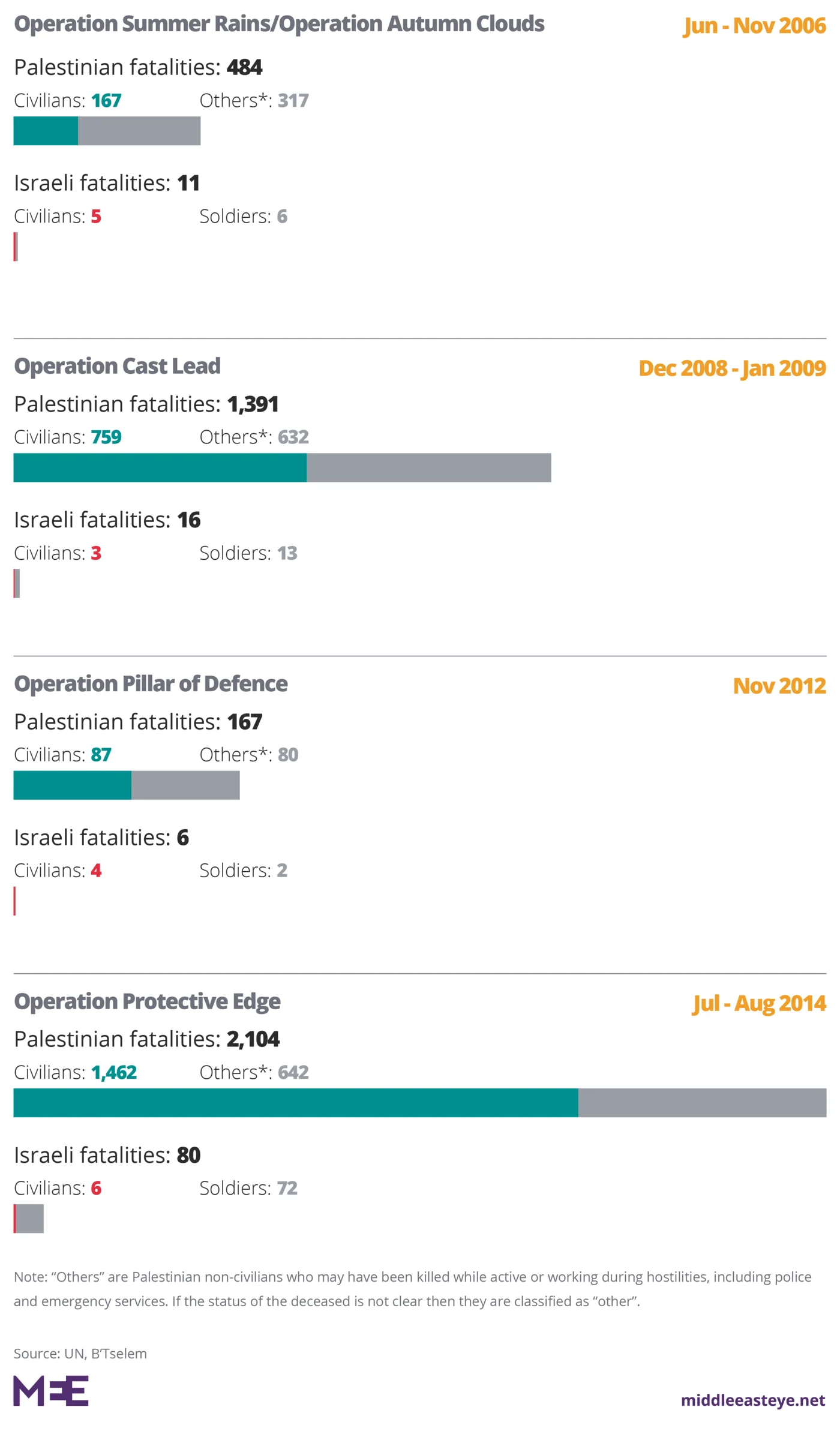Click the Source: UN, B'Tselem text
This screenshot has height=1431, width=840.
[x=80, y=1354]
